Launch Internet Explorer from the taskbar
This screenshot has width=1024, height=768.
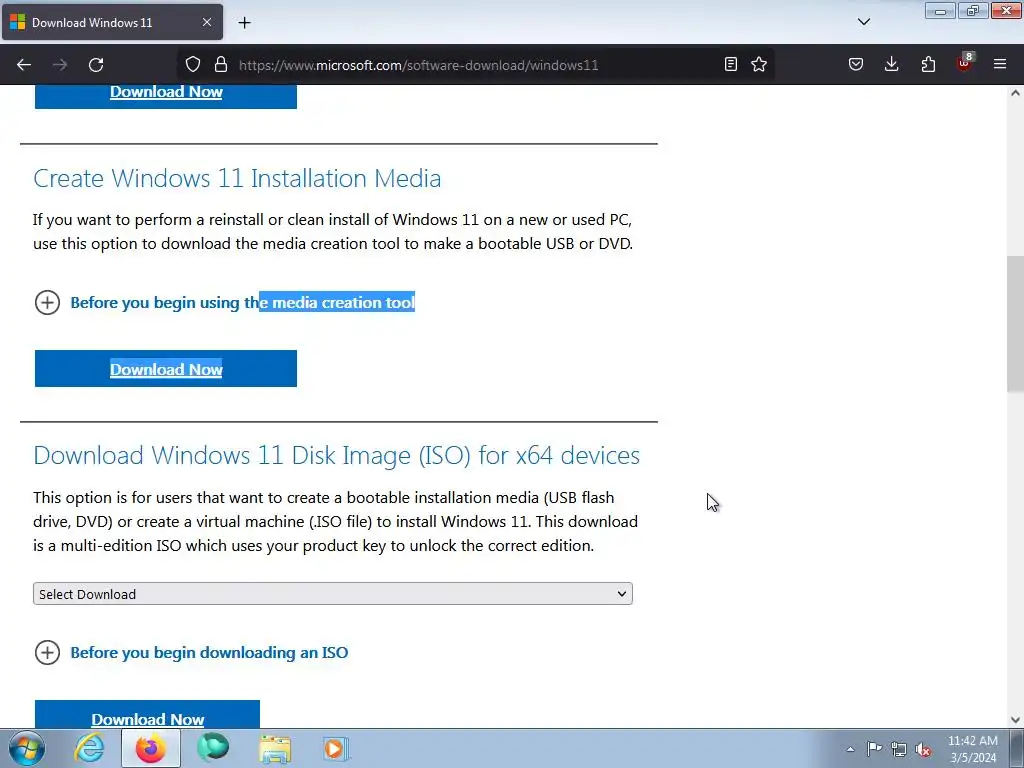pyautogui.click(x=89, y=748)
